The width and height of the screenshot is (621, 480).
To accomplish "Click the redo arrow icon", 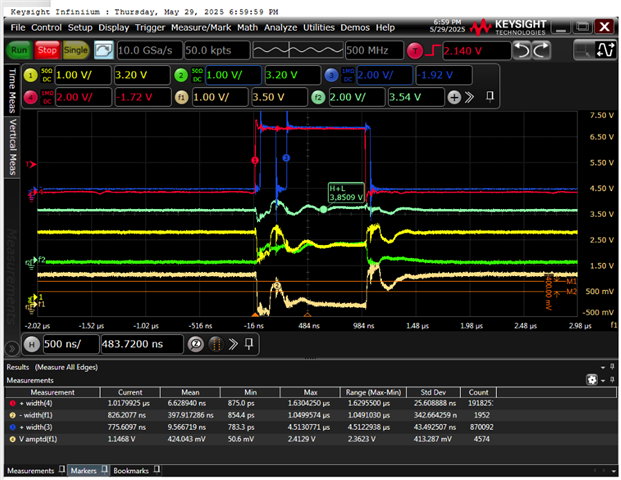I will (x=541, y=50).
